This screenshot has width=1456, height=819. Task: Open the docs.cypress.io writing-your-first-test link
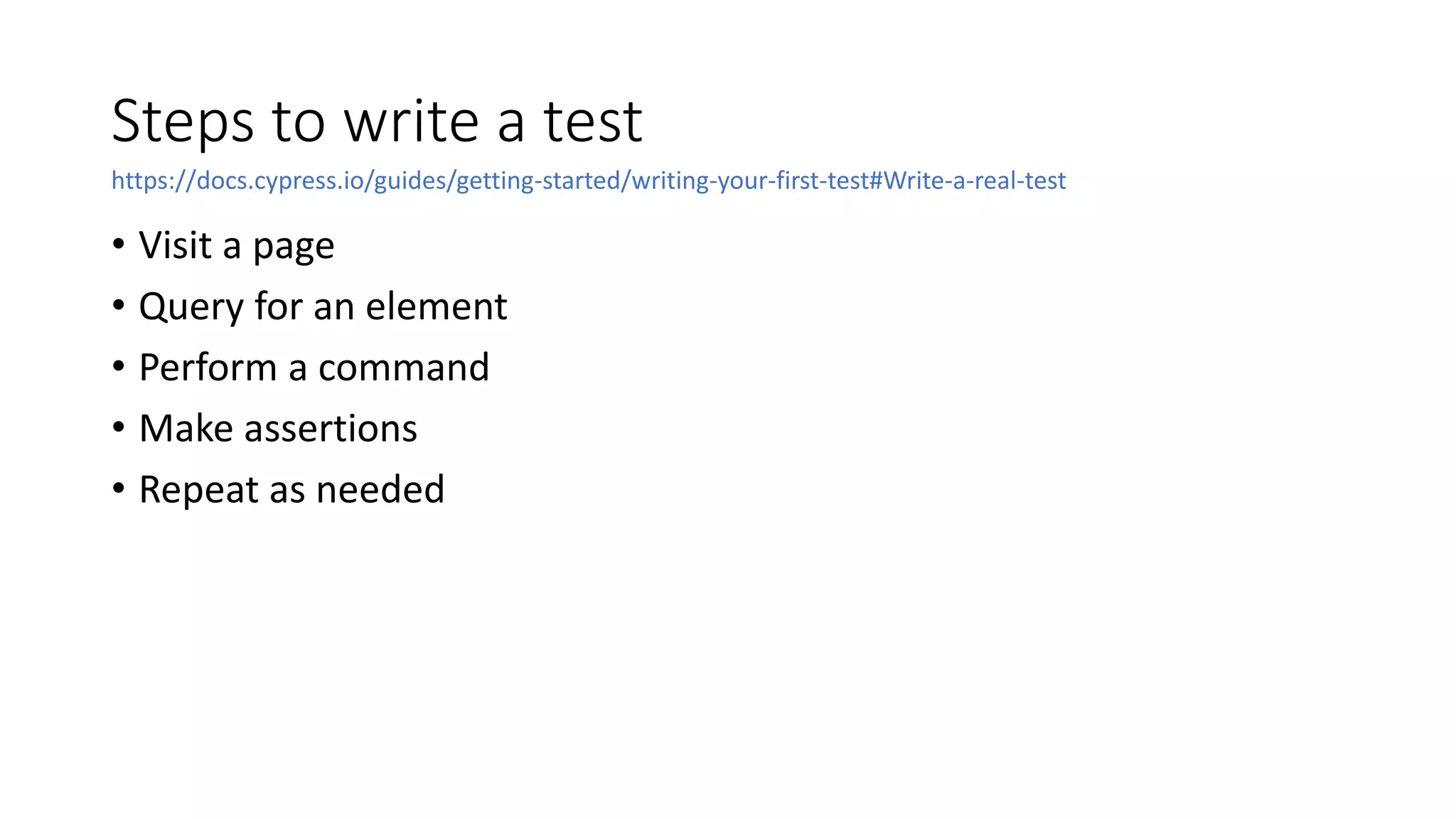(588, 181)
